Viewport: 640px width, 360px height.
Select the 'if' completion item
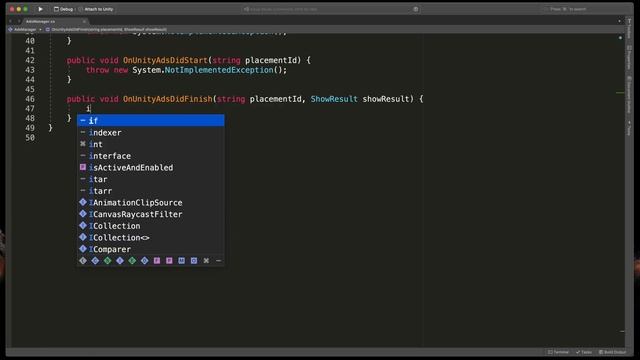tap(151, 120)
